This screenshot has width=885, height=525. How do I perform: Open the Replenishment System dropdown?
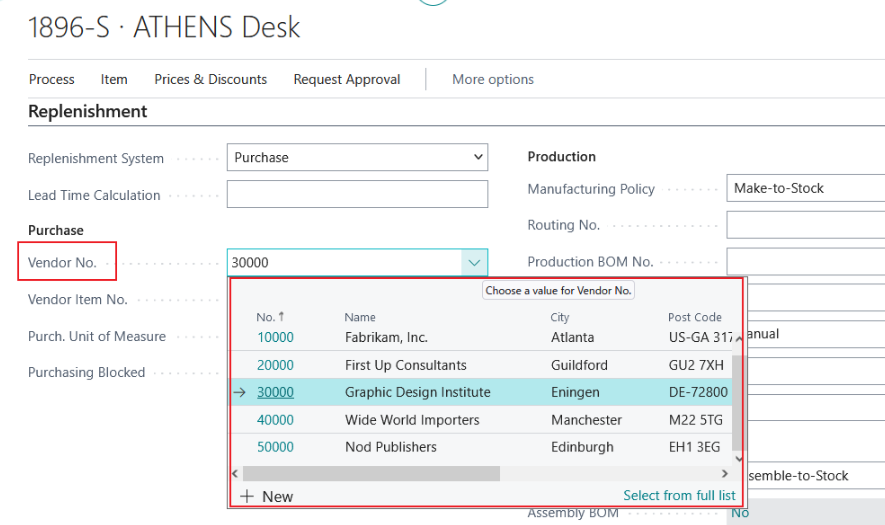(357, 158)
